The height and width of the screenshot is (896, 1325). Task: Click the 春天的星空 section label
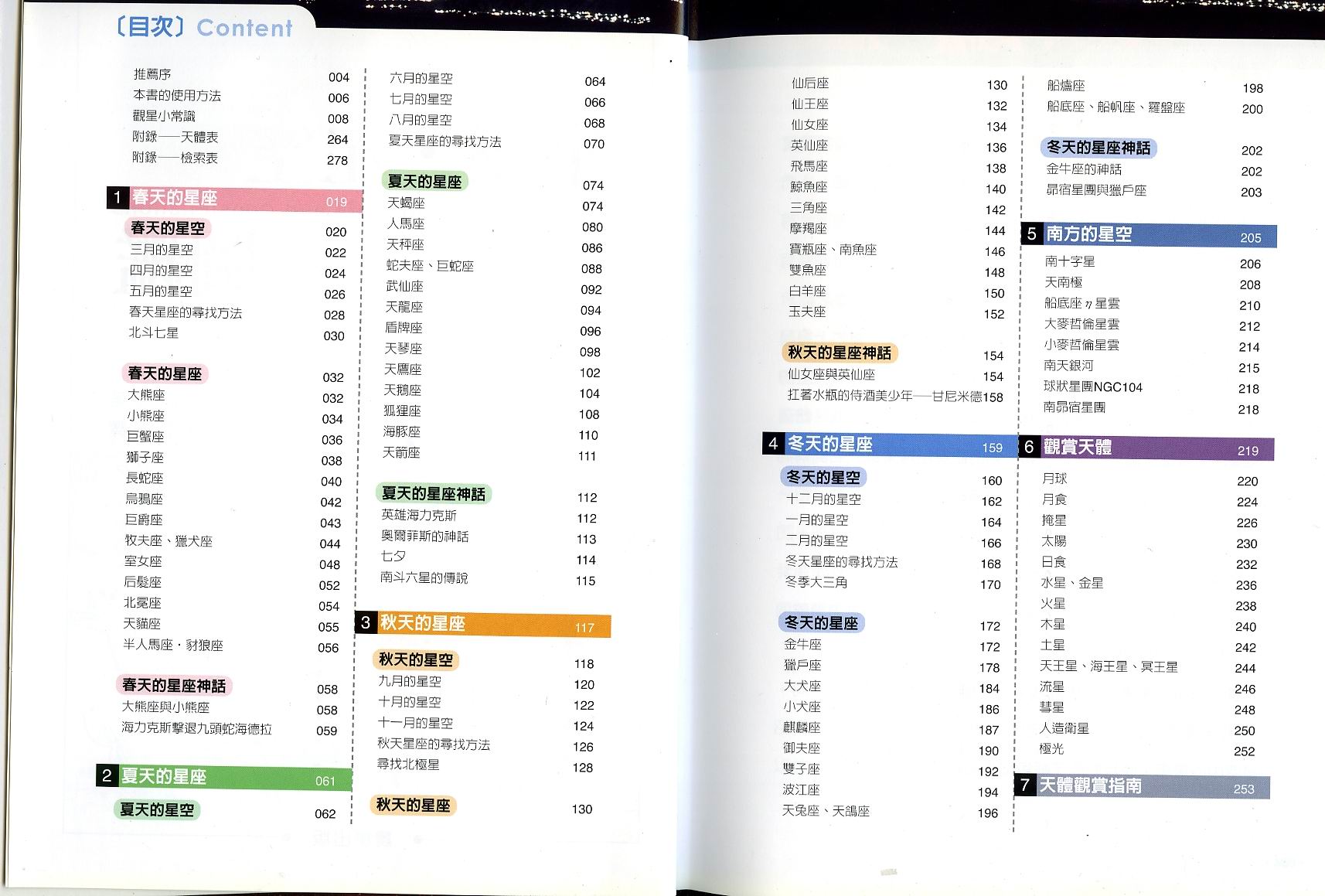(168, 228)
